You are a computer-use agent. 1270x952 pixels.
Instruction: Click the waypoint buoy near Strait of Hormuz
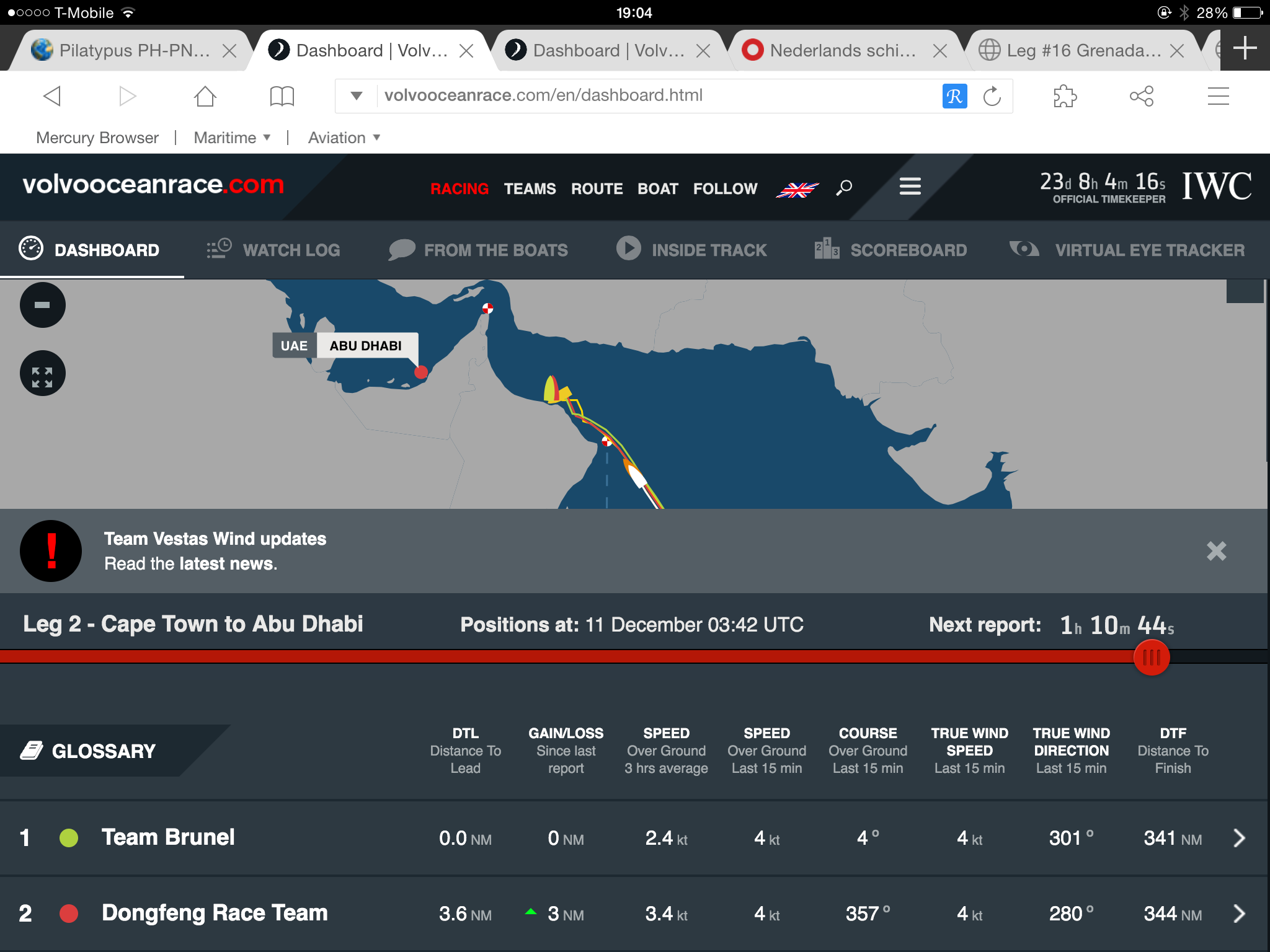(488, 308)
